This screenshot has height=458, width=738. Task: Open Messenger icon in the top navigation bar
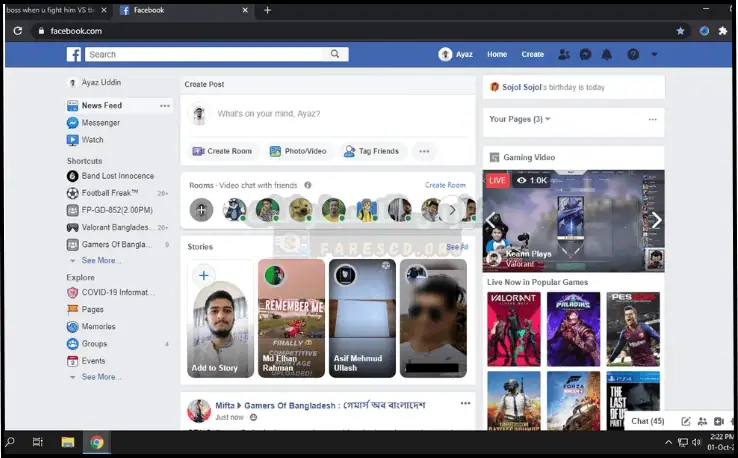click(x=585, y=54)
